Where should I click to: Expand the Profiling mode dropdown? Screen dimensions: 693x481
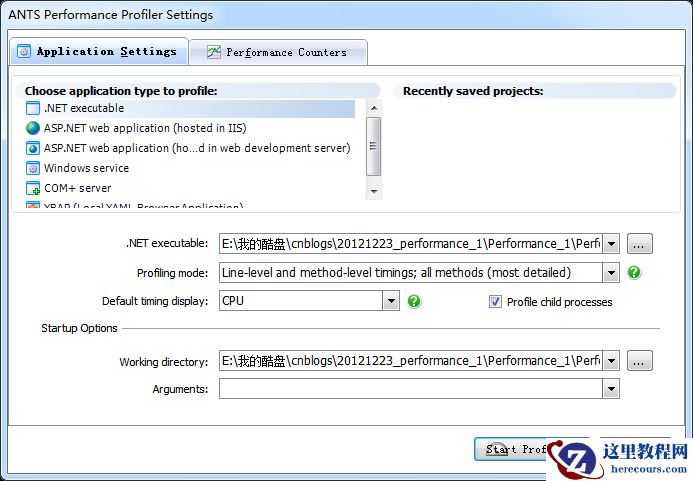[611, 273]
